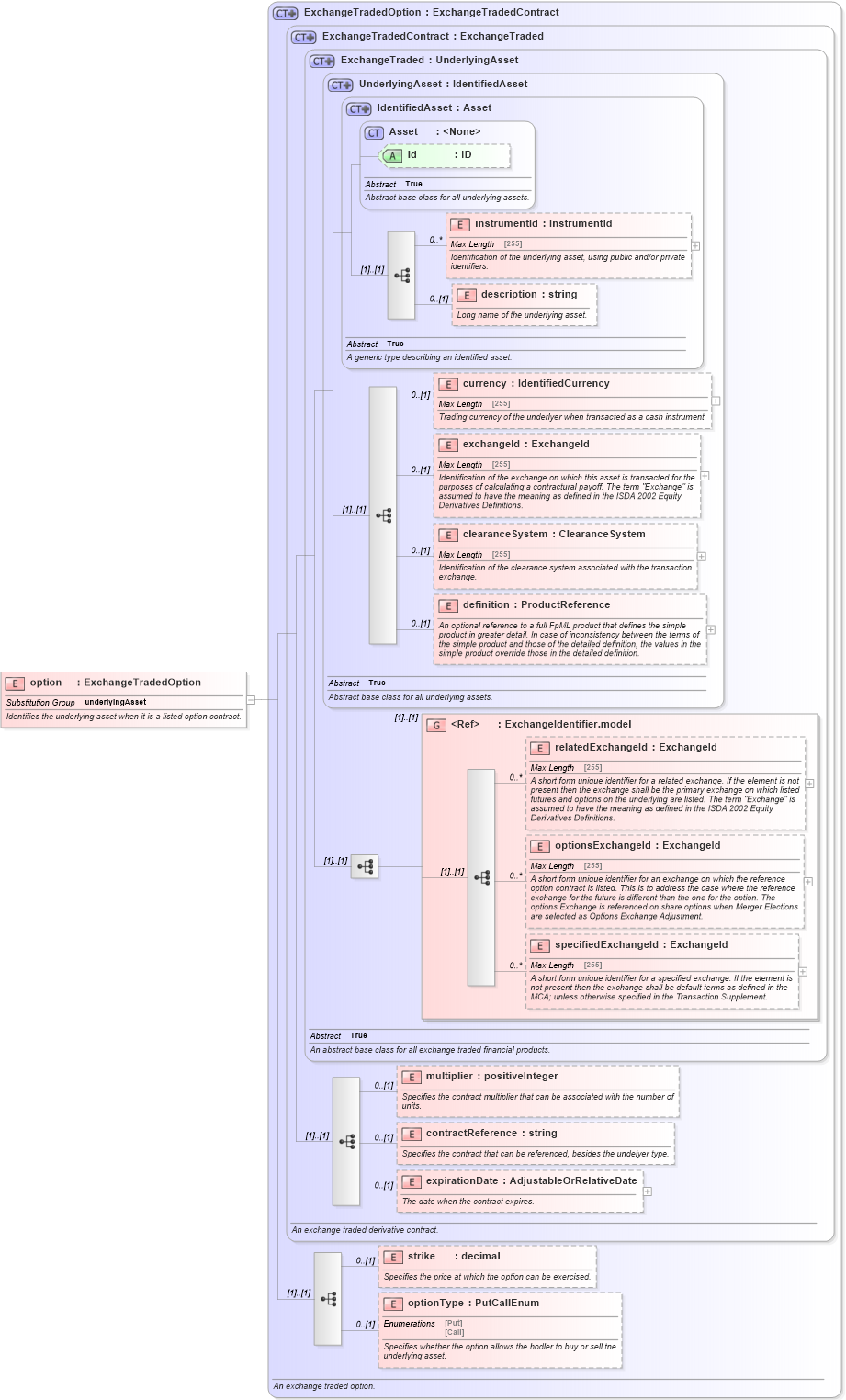This screenshot has height=1400, width=846.
Task: Expand the exchangeId element plus box
Action: click(x=705, y=476)
